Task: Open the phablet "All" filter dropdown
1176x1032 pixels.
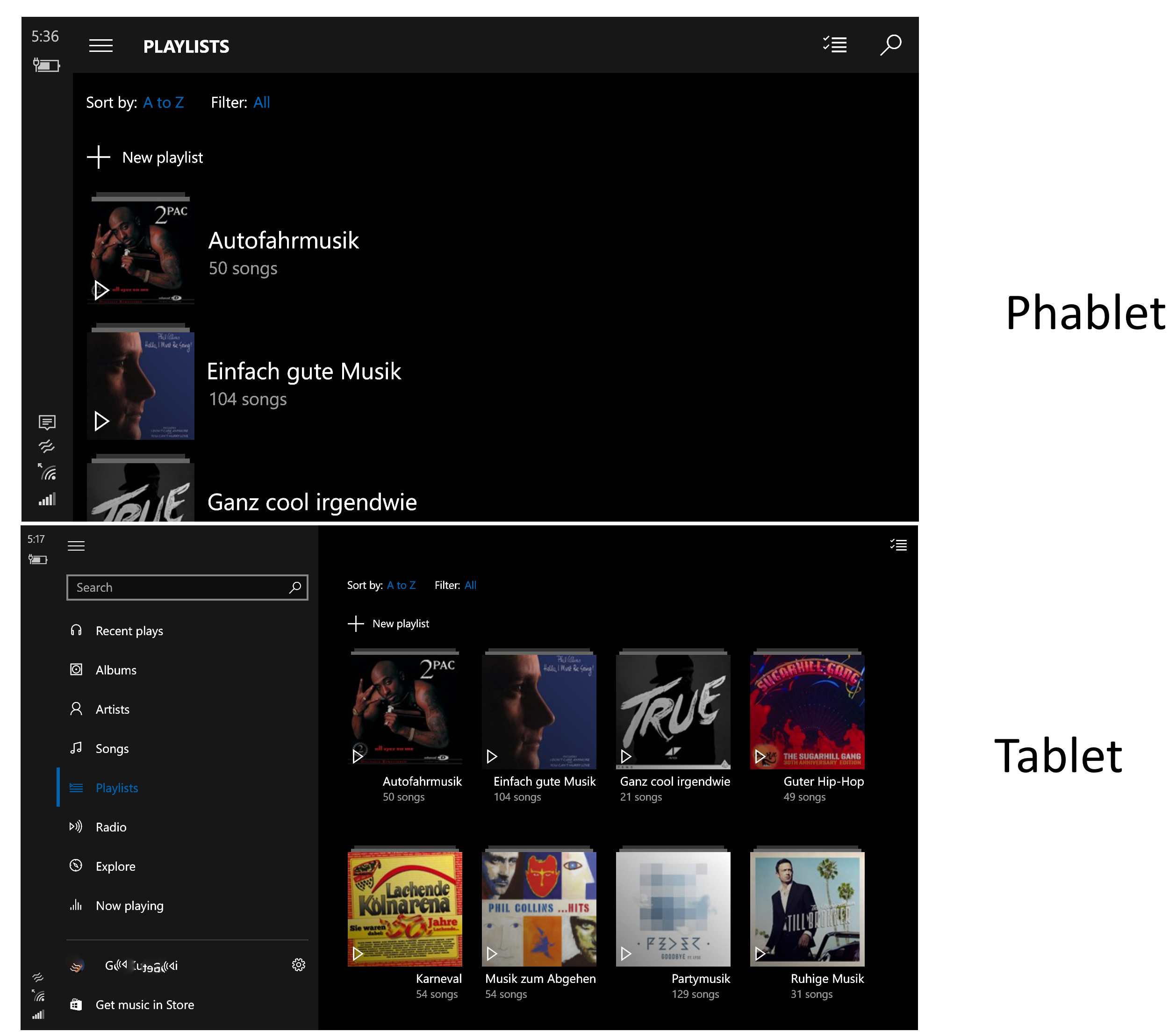Action: 261,102
